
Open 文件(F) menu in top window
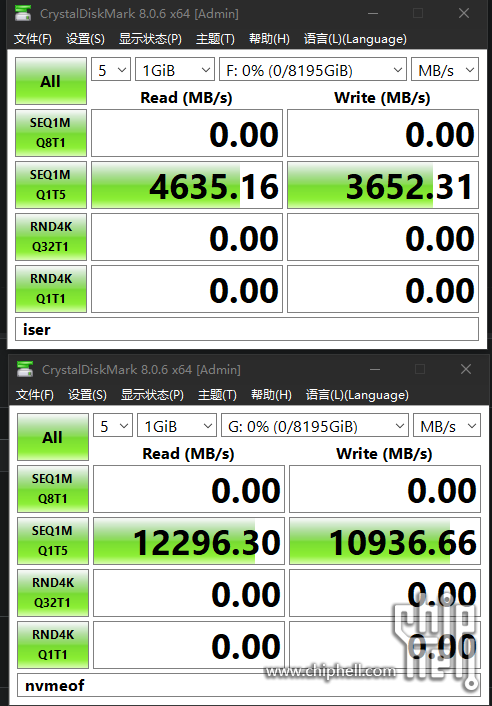coord(32,39)
